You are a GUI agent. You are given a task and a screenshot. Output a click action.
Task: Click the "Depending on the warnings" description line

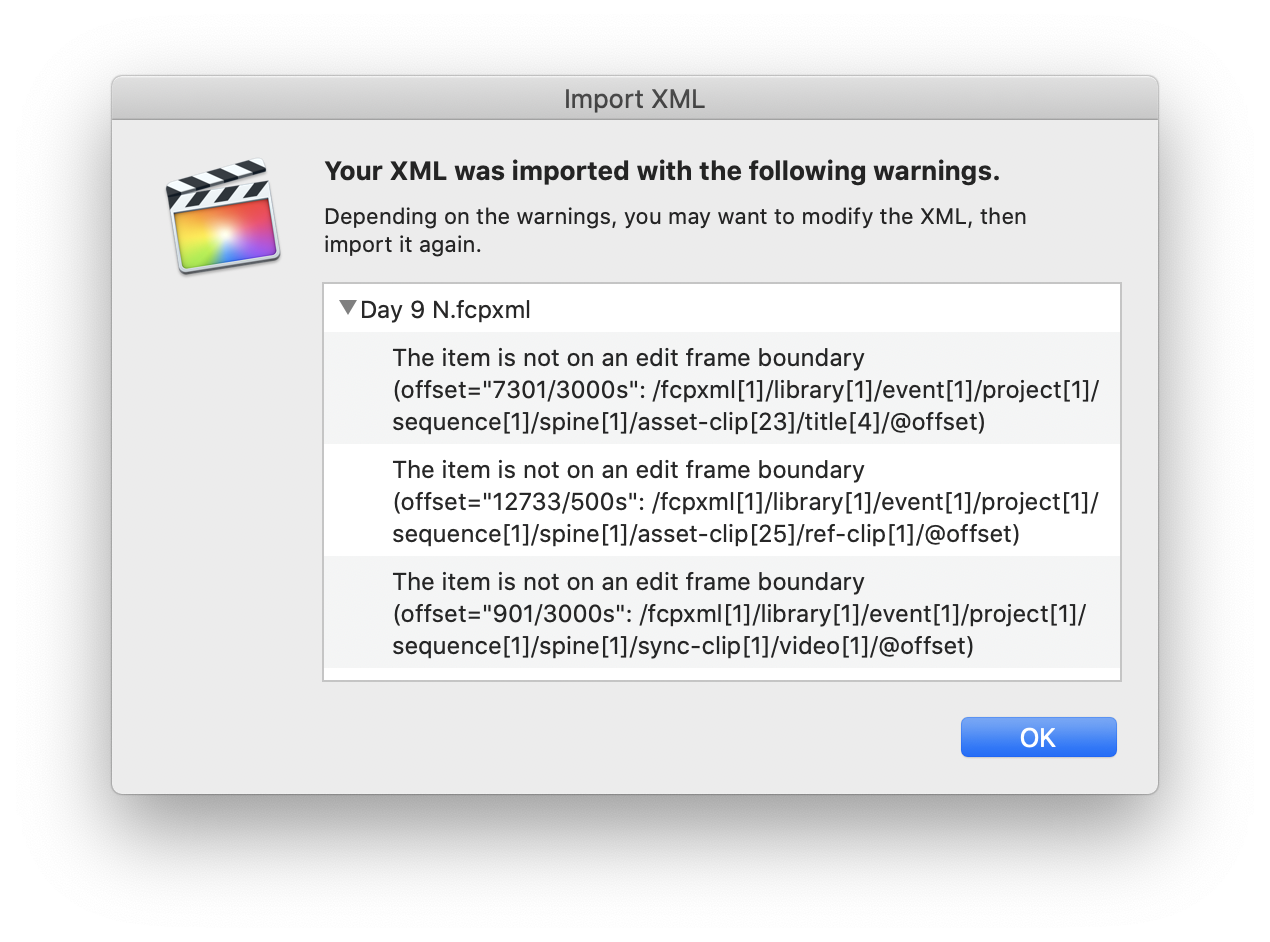click(x=675, y=217)
